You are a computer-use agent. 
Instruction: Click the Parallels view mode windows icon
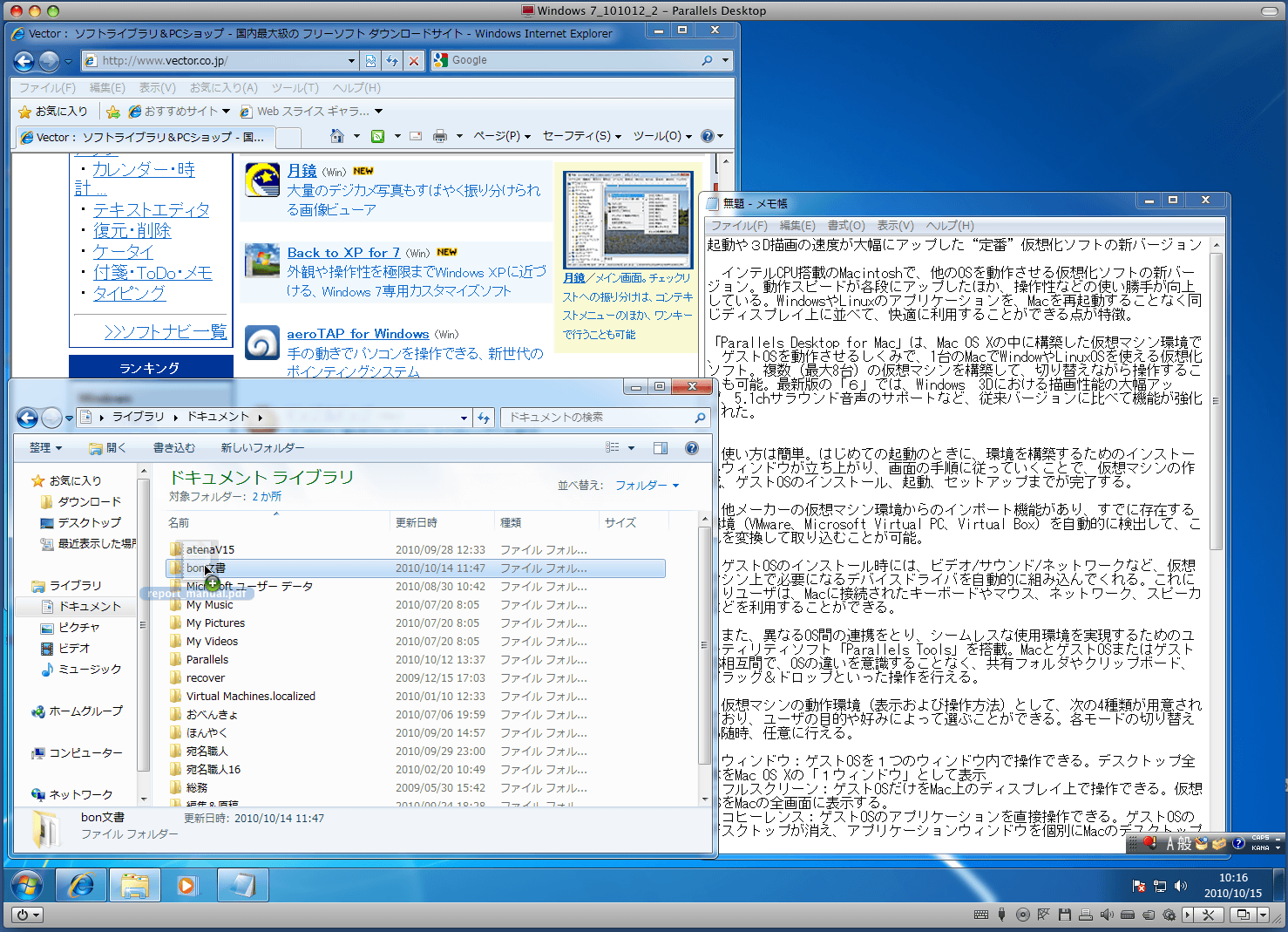(x=1244, y=915)
